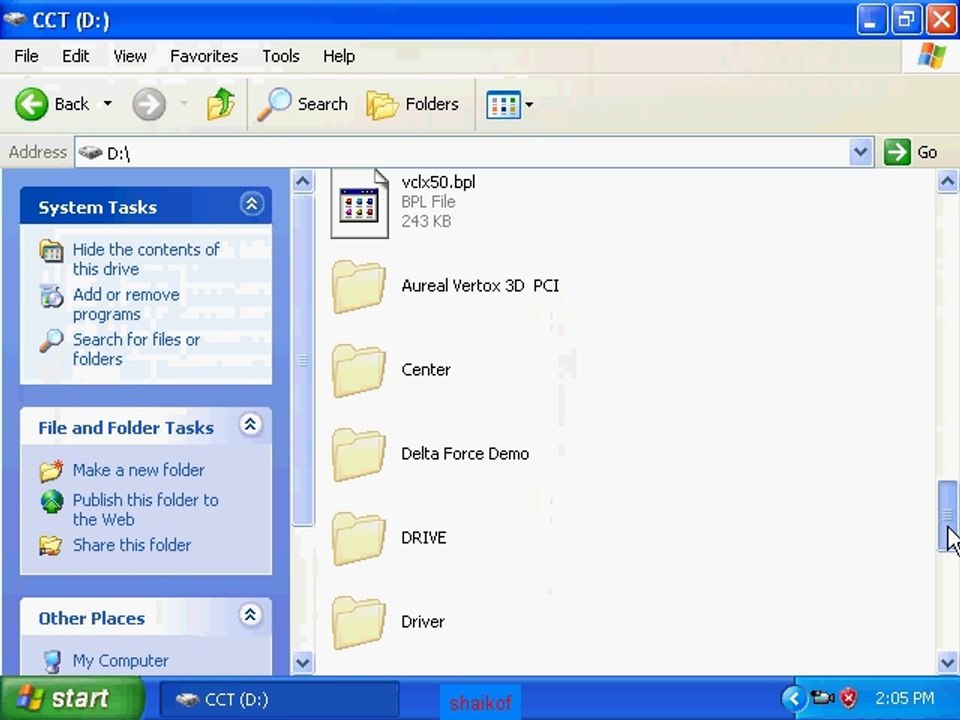Click Publish this folder to the Web
960x720 pixels.
[x=145, y=509]
